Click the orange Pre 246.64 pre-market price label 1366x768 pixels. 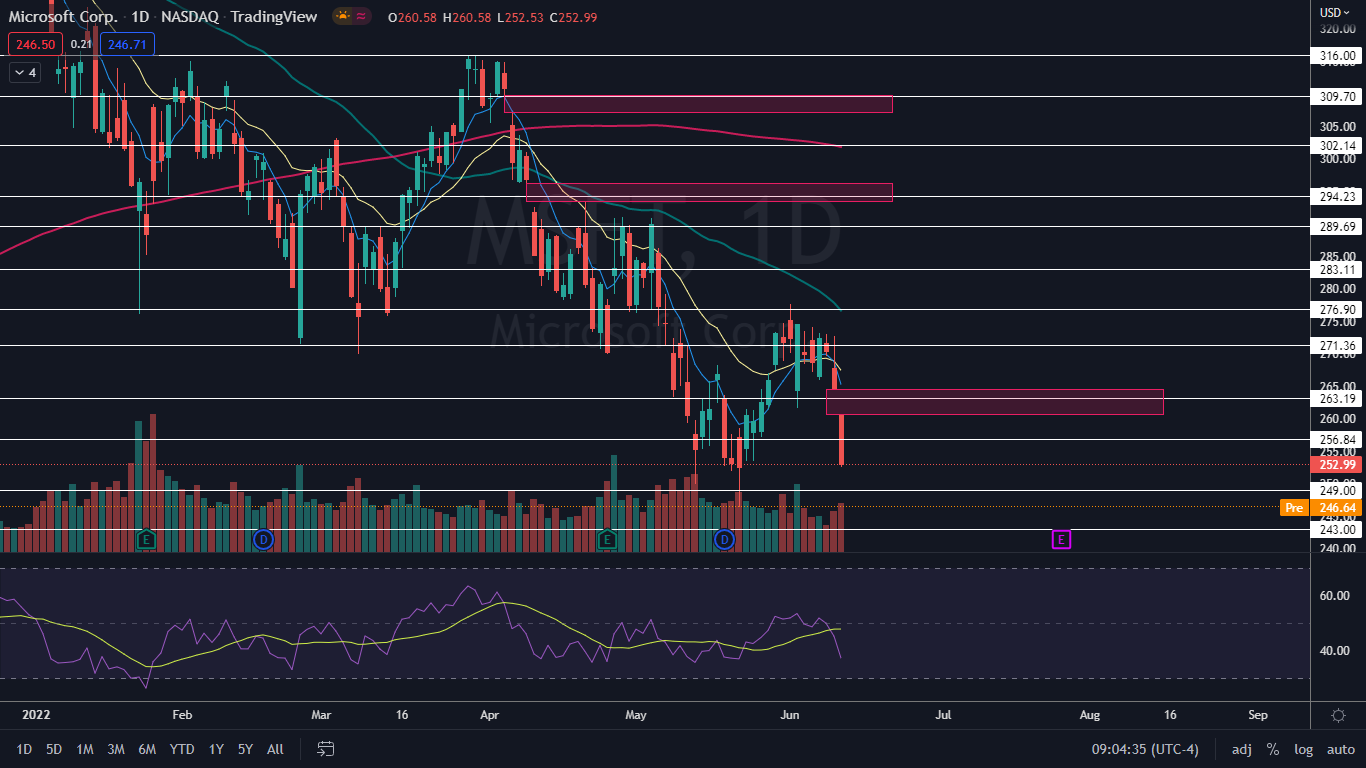[1322, 507]
